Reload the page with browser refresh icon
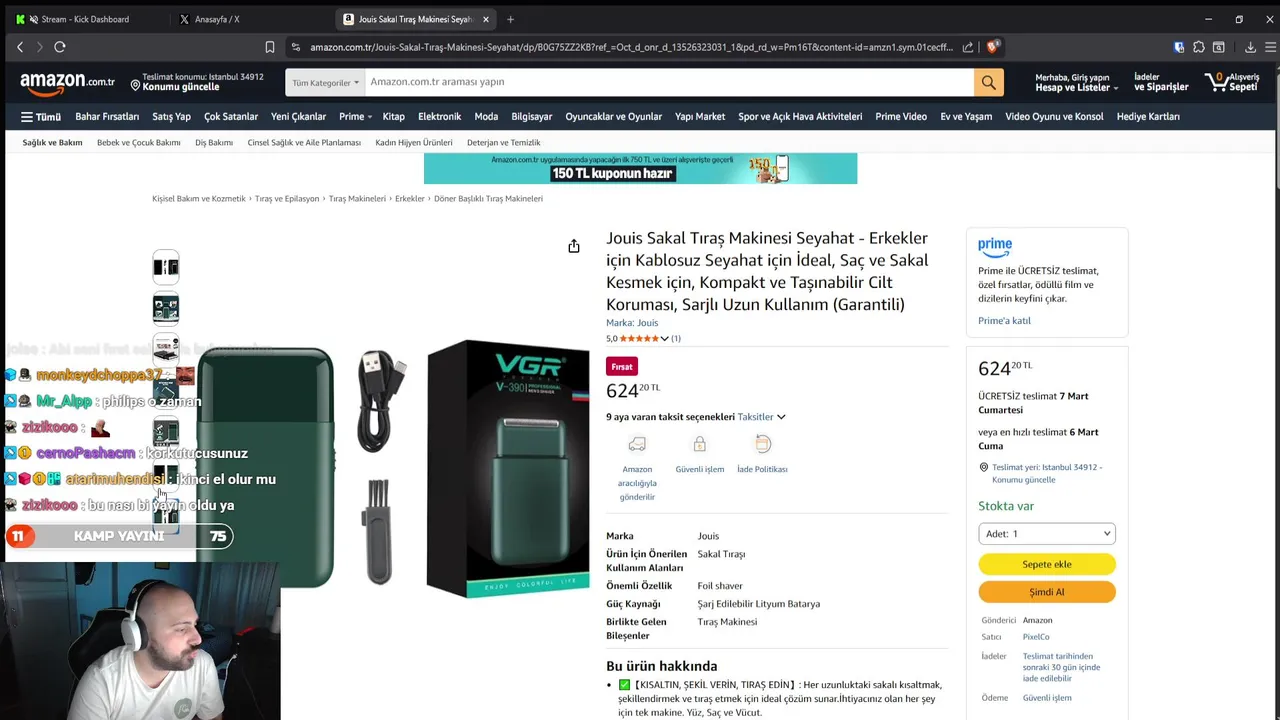Screen dimensions: 1280x720 pyautogui.click(x=60, y=47)
